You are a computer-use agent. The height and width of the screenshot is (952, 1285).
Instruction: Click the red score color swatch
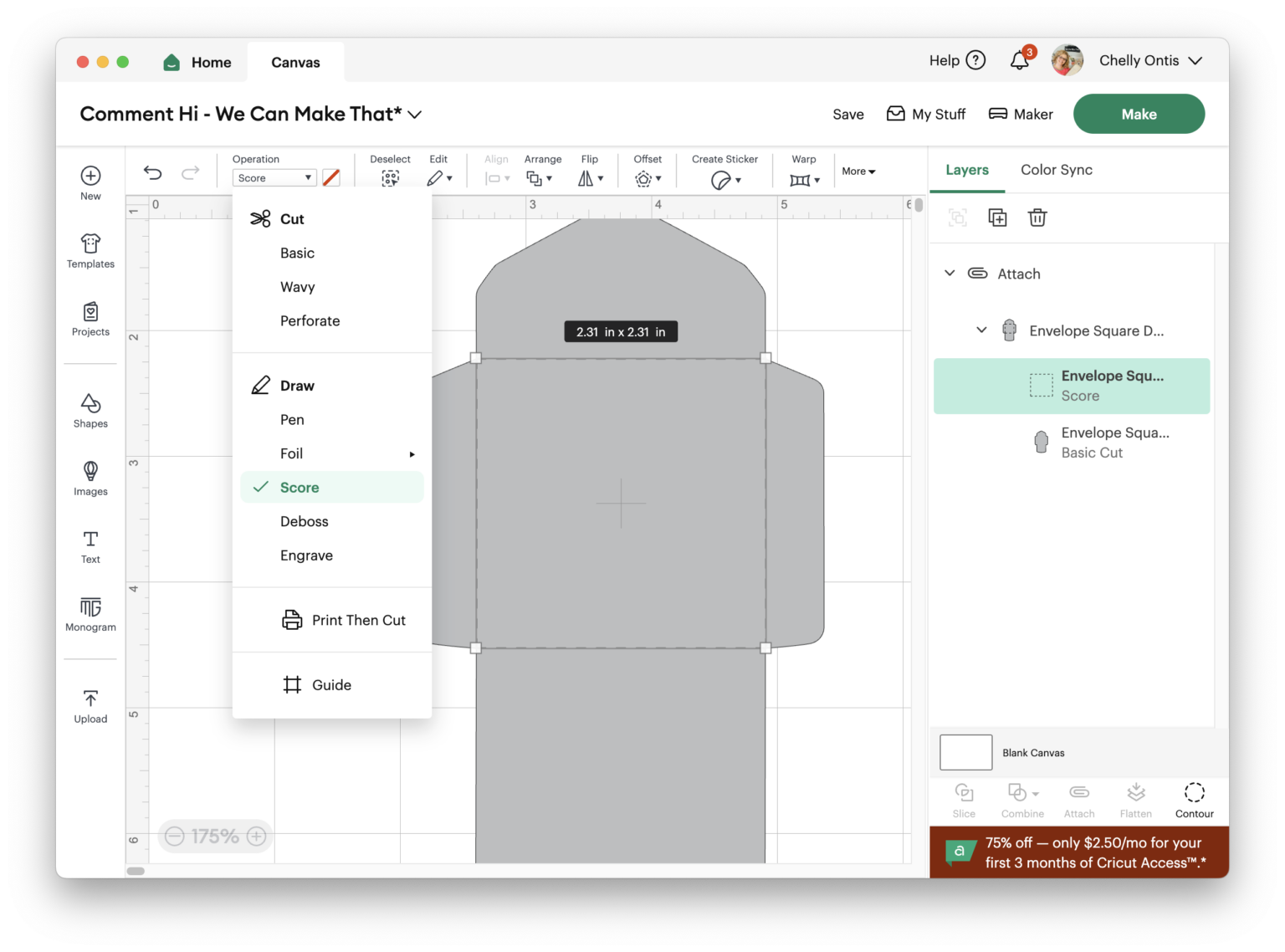point(331,177)
